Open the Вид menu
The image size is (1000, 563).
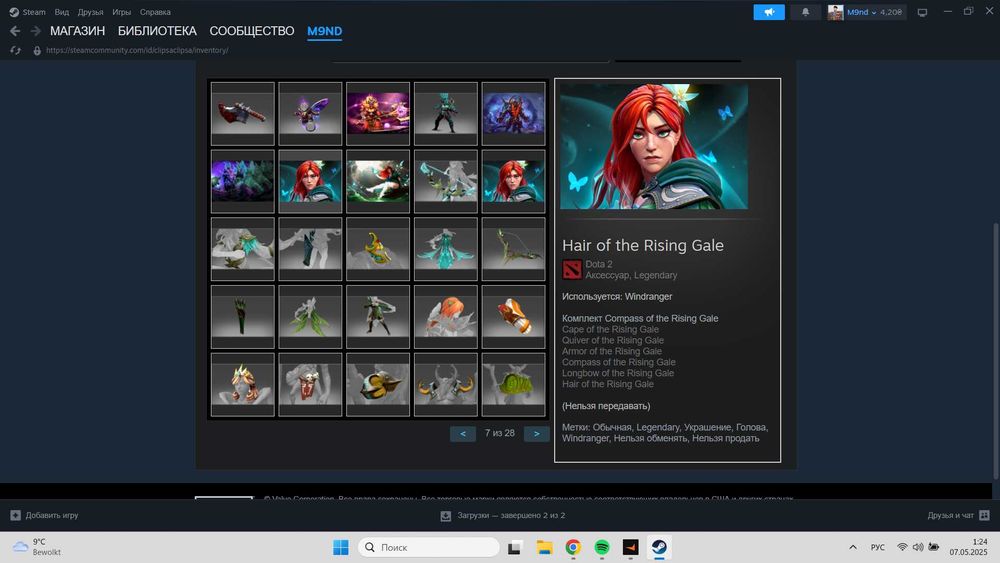point(61,11)
